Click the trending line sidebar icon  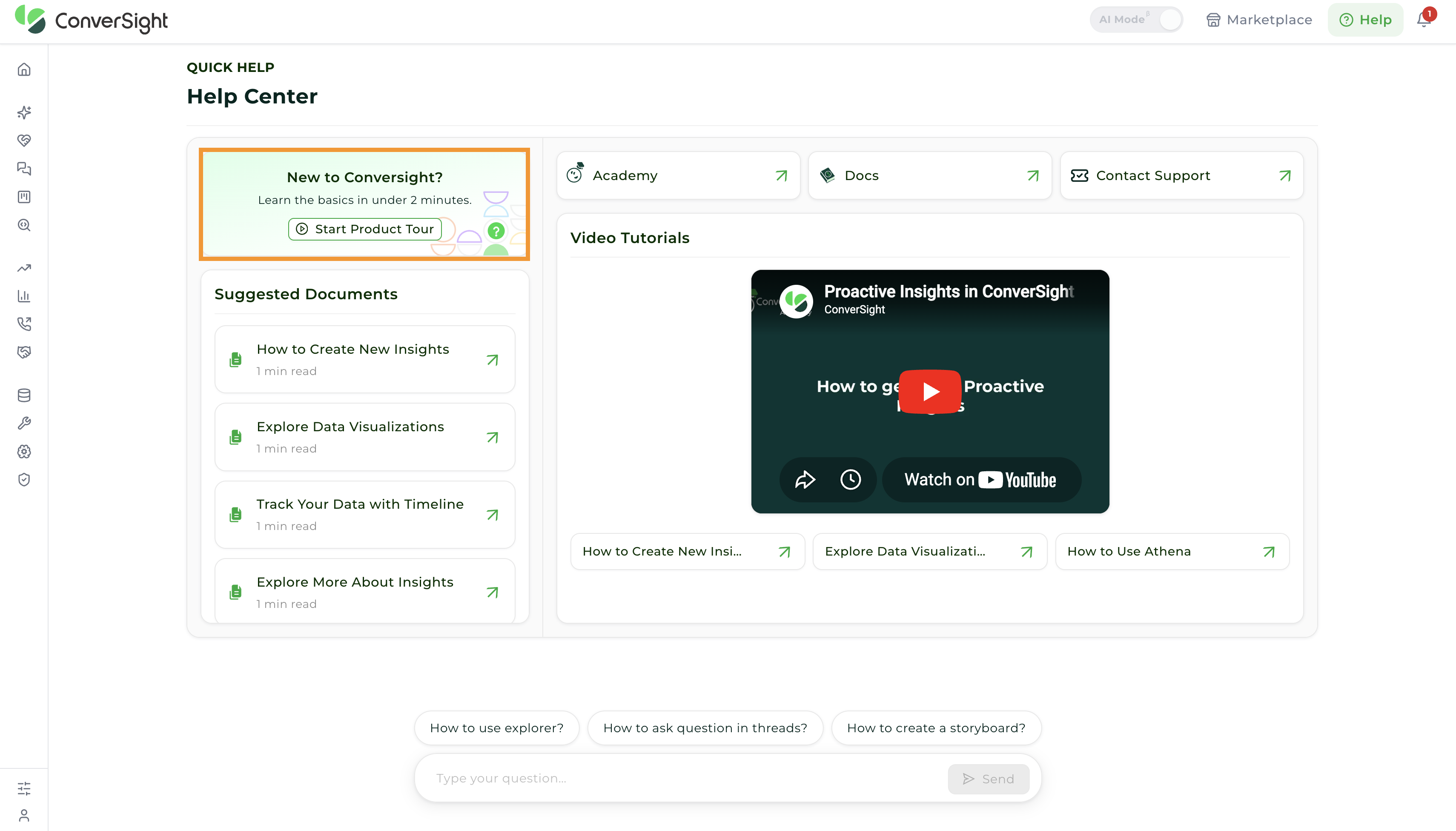click(24, 268)
